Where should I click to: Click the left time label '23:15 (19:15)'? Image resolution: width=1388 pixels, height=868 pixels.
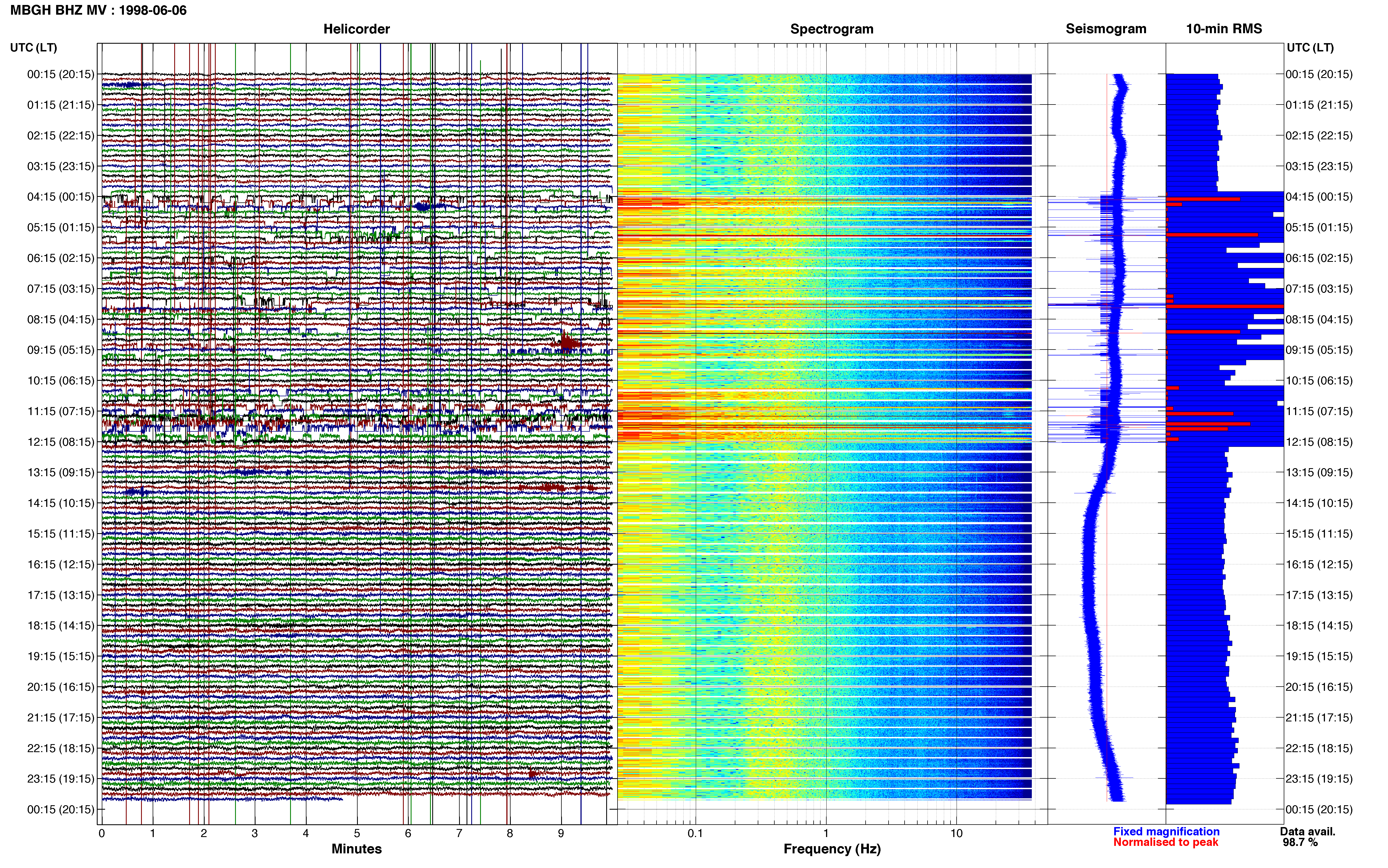click(60, 779)
